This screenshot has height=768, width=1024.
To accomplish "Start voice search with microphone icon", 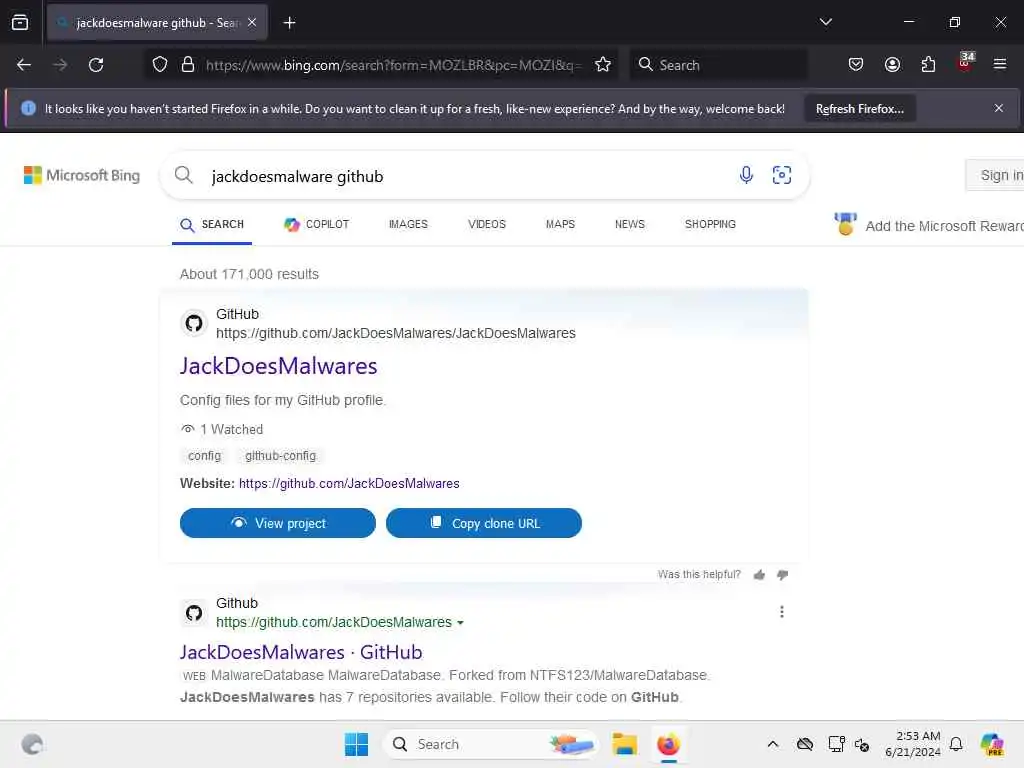I will click(x=746, y=175).
